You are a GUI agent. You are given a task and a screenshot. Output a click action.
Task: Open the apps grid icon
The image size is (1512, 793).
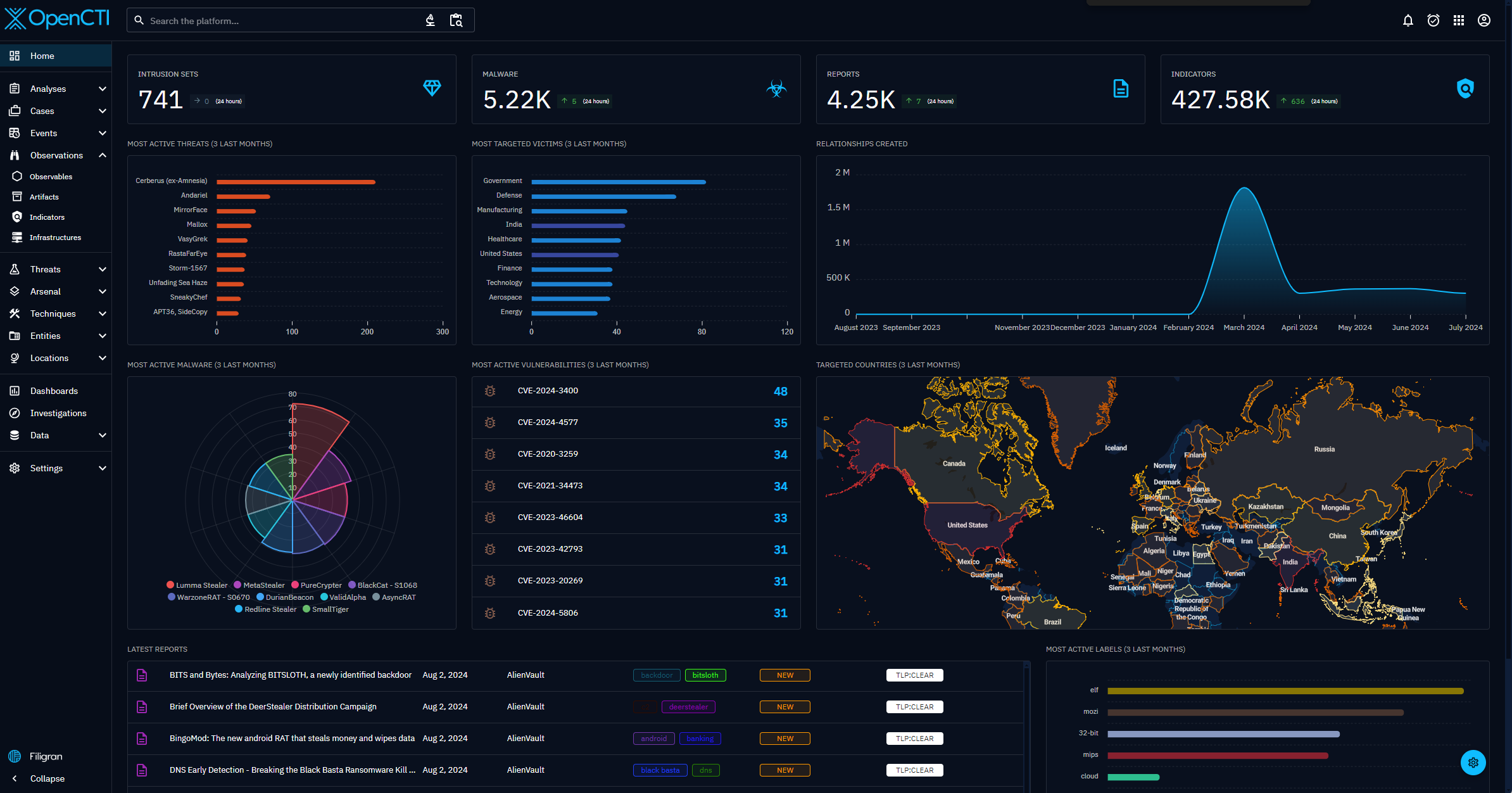pos(1459,21)
